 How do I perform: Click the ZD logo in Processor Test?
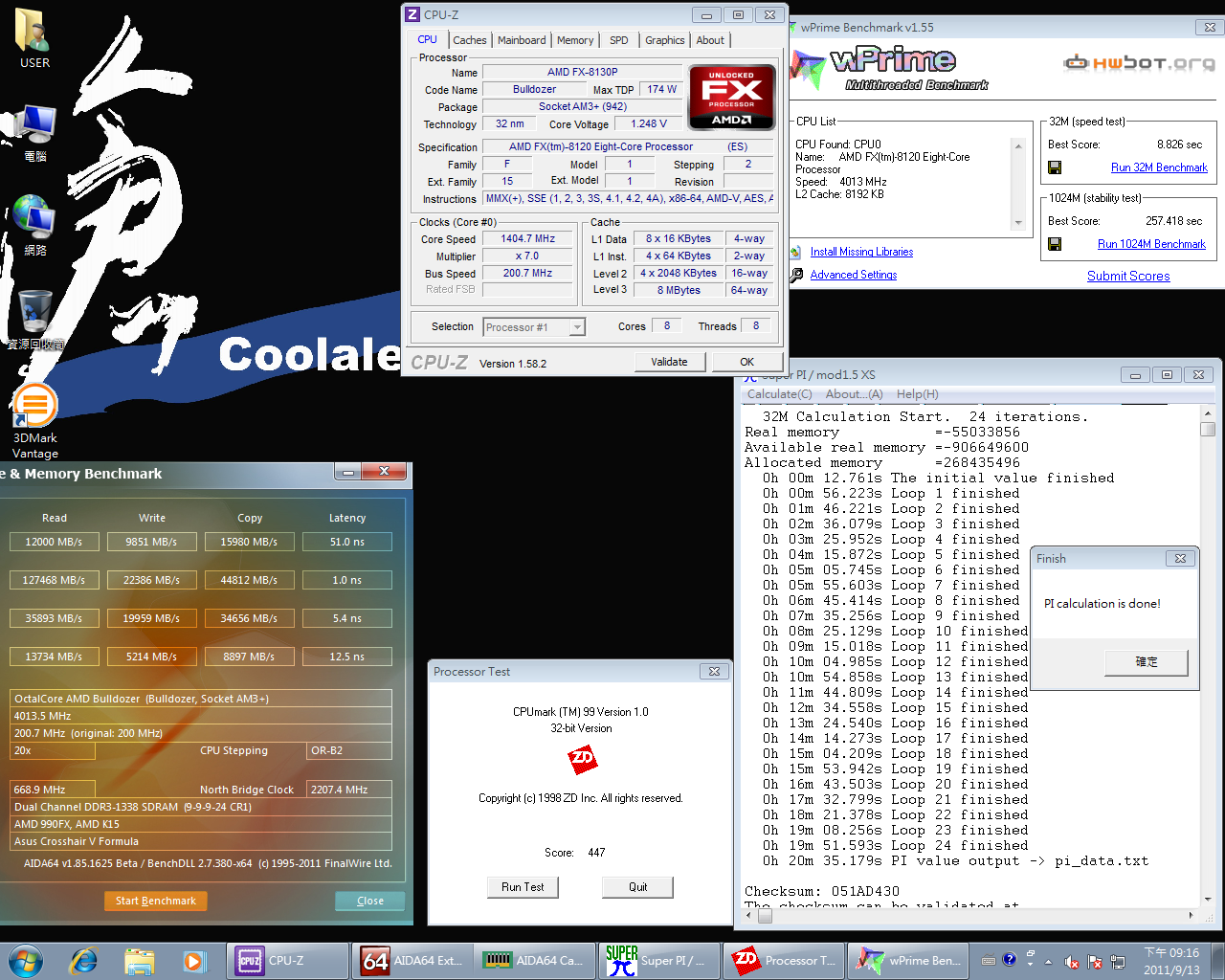point(582,761)
